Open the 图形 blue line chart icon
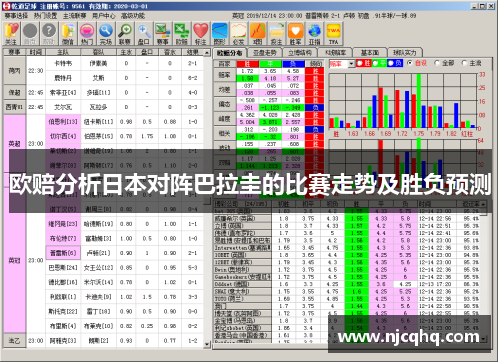The height and width of the screenshot is (362, 500). click(x=220, y=33)
